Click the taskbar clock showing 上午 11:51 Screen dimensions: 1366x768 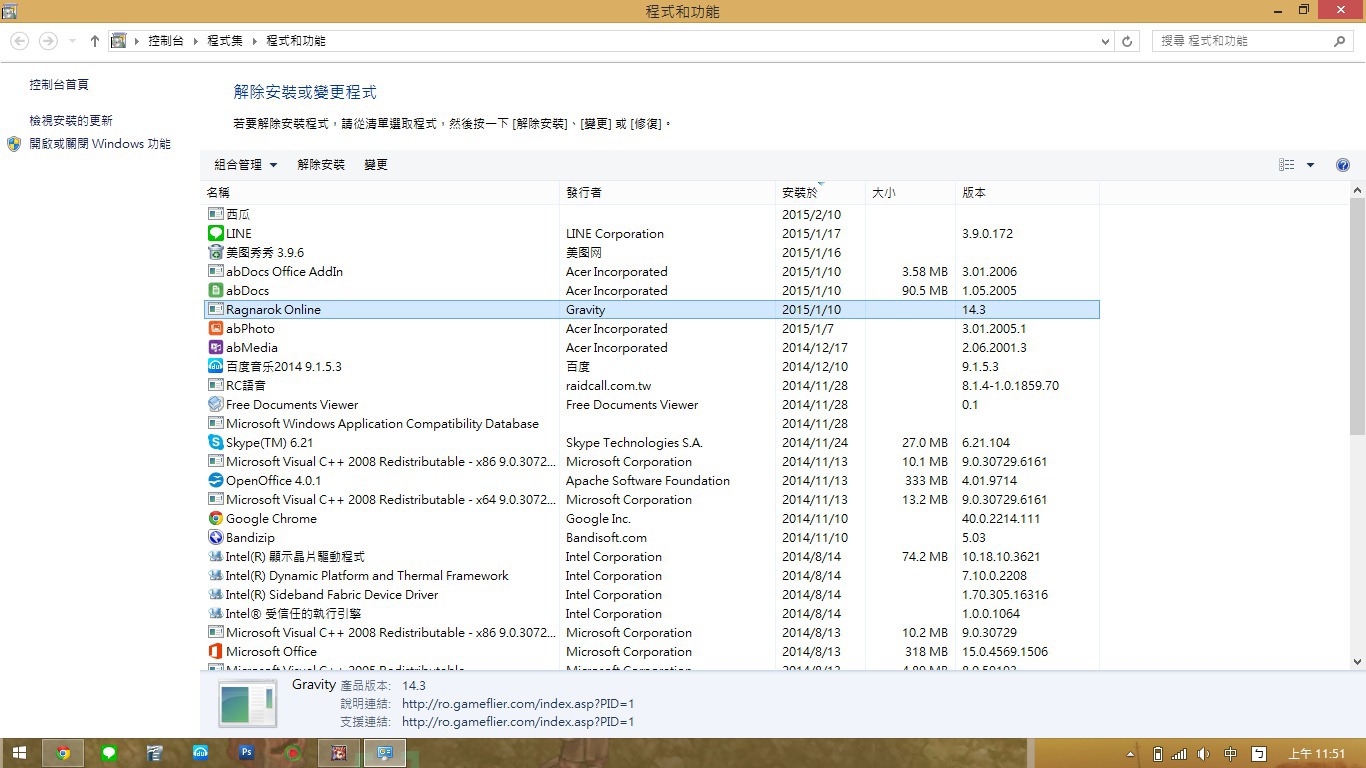tap(1316, 754)
